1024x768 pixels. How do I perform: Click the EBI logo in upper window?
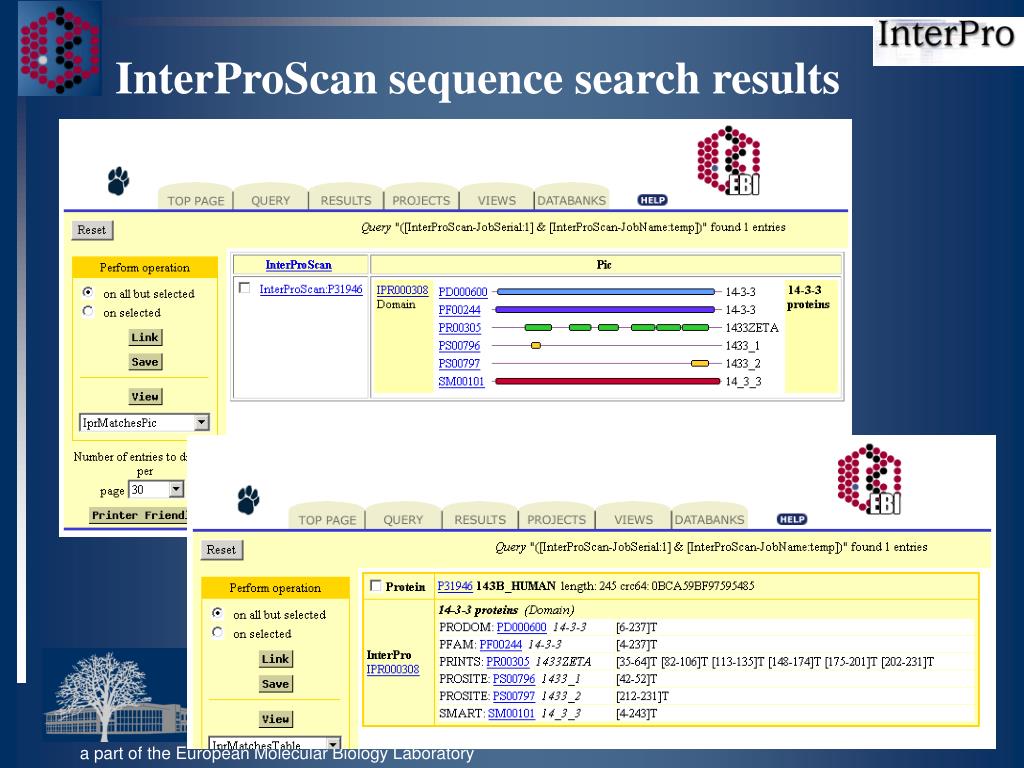pyautogui.click(x=729, y=161)
